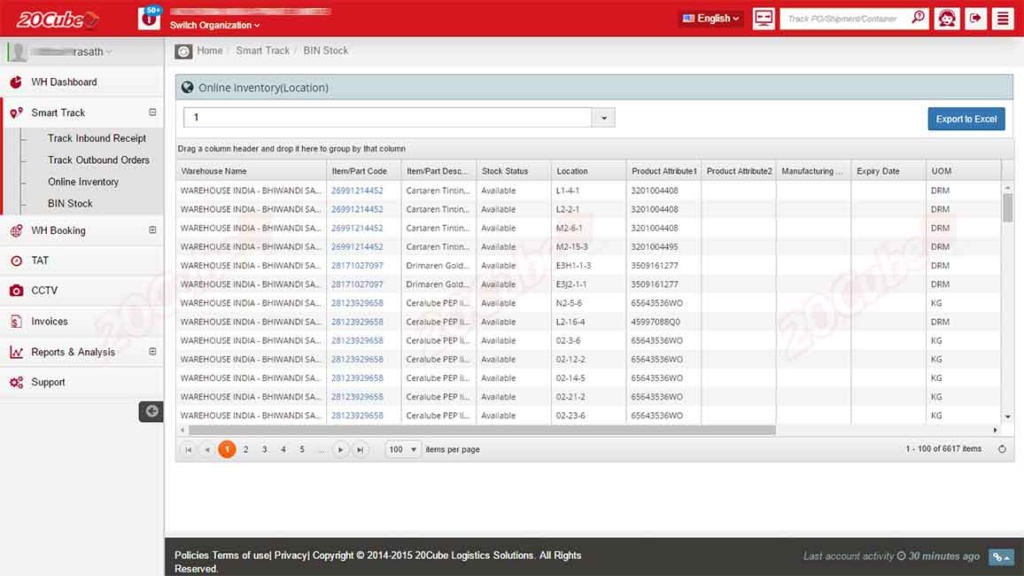Click the Track PO/Shipment/Container search field

(x=845, y=19)
